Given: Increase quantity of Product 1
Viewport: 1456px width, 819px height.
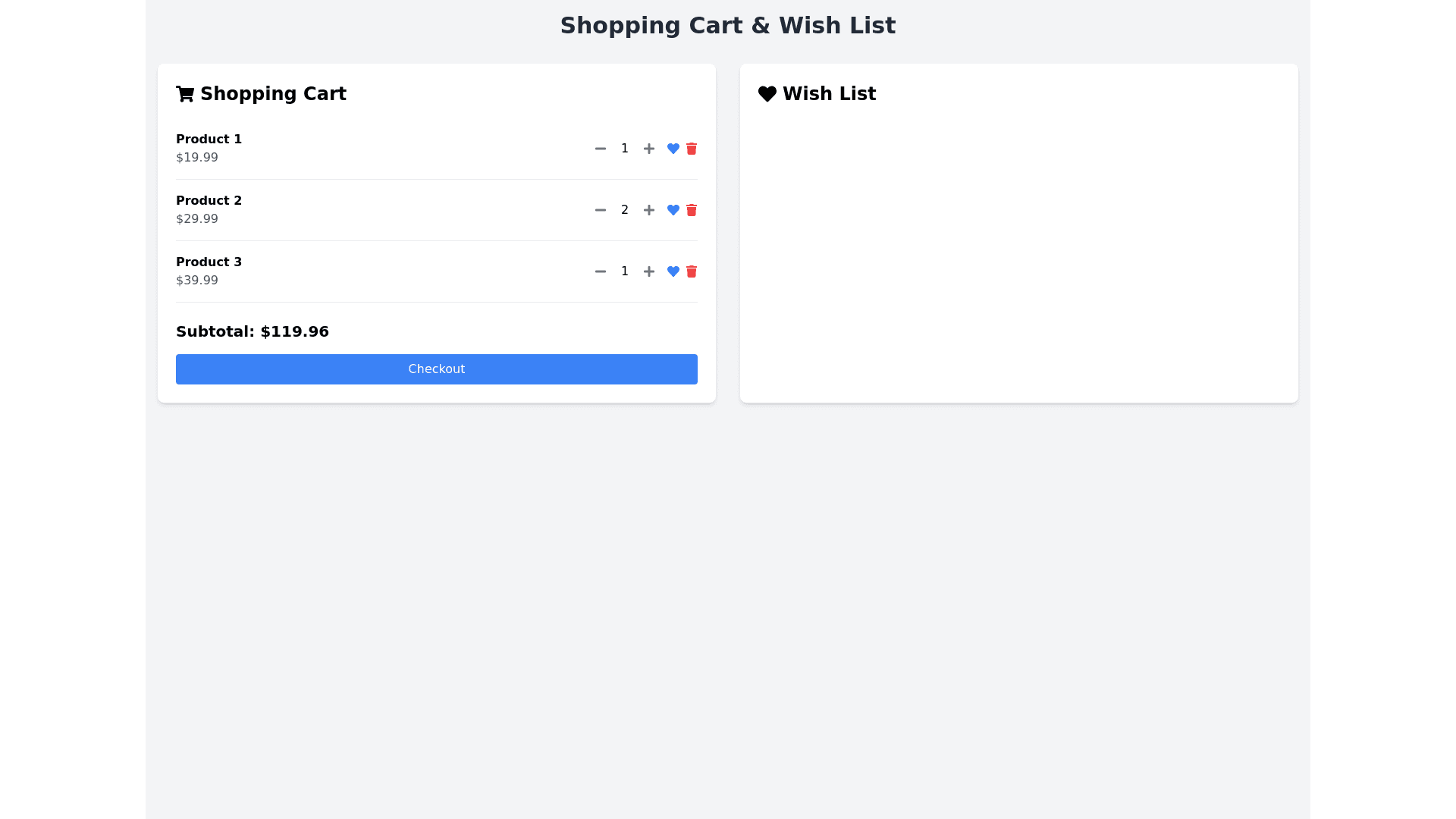Looking at the screenshot, I should 649,149.
